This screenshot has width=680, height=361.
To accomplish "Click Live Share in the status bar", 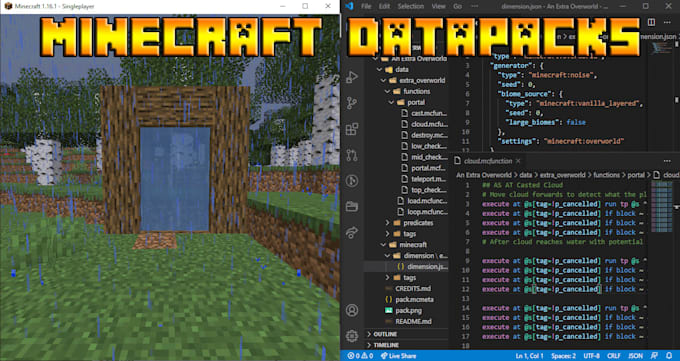I will click(x=398, y=356).
